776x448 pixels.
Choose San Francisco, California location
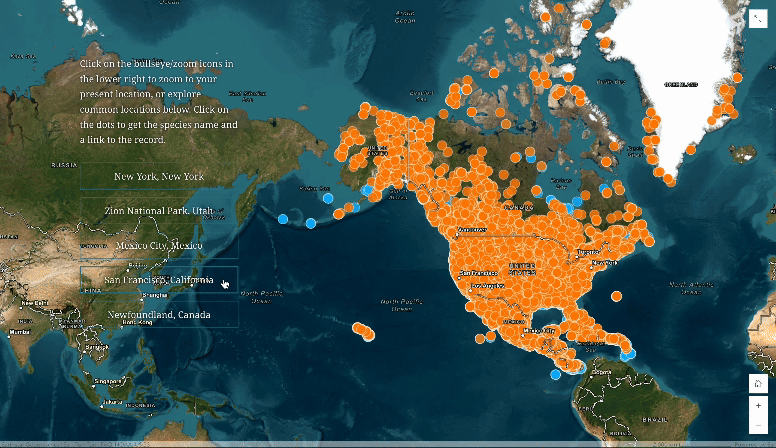coord(159,280)
